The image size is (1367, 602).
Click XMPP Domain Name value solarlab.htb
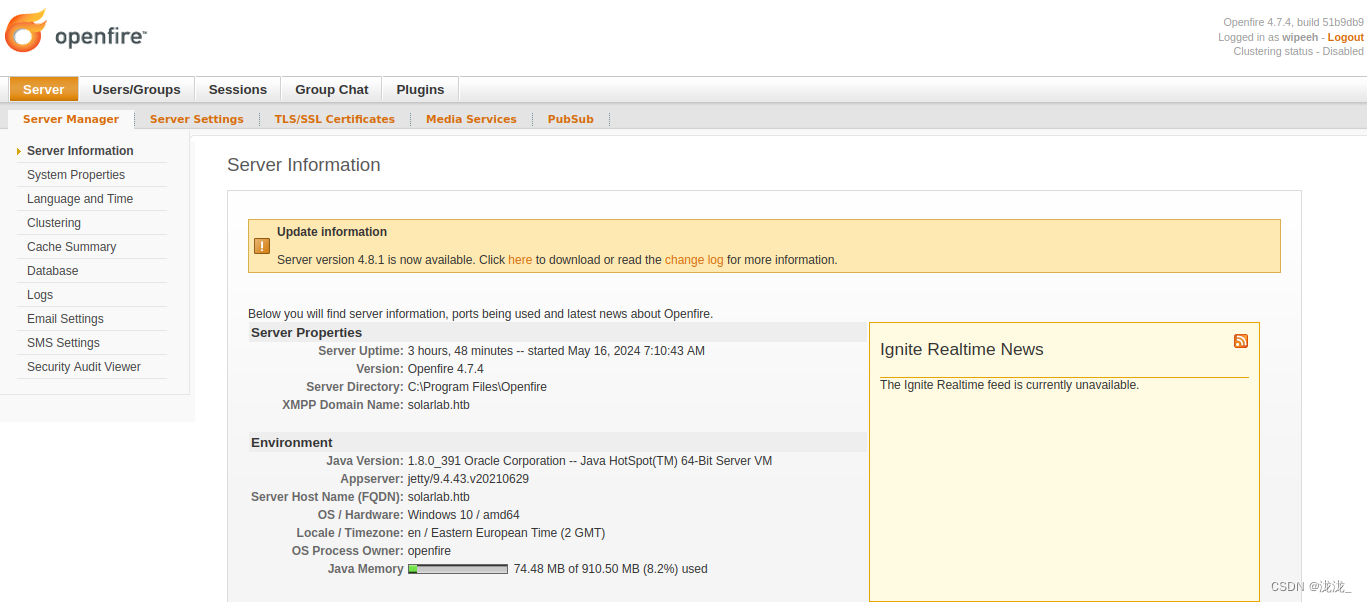coord(439,405)
